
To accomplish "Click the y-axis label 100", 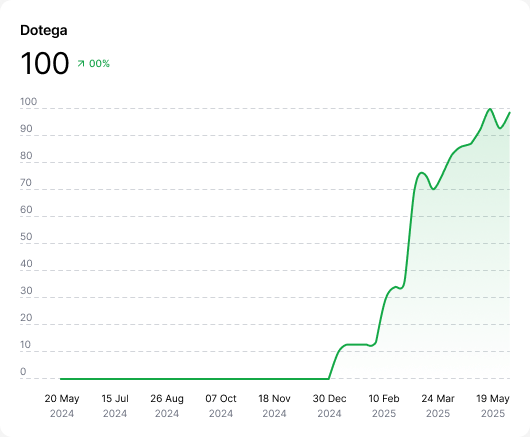I will [x=28, y=102].
